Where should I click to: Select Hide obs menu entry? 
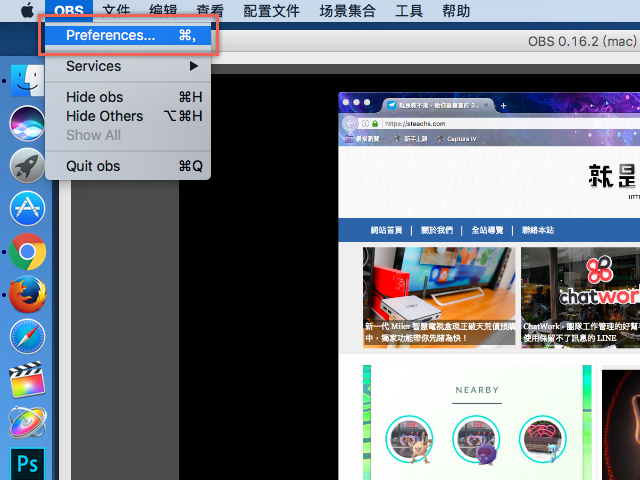pyautogui.click(x=128, y=97)
